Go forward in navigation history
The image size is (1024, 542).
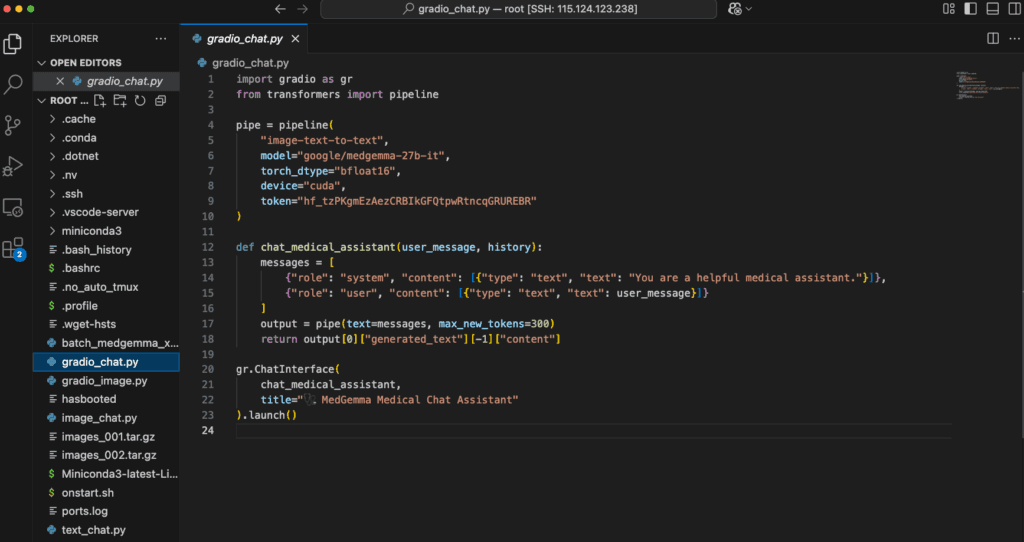[x=302, y=9]
